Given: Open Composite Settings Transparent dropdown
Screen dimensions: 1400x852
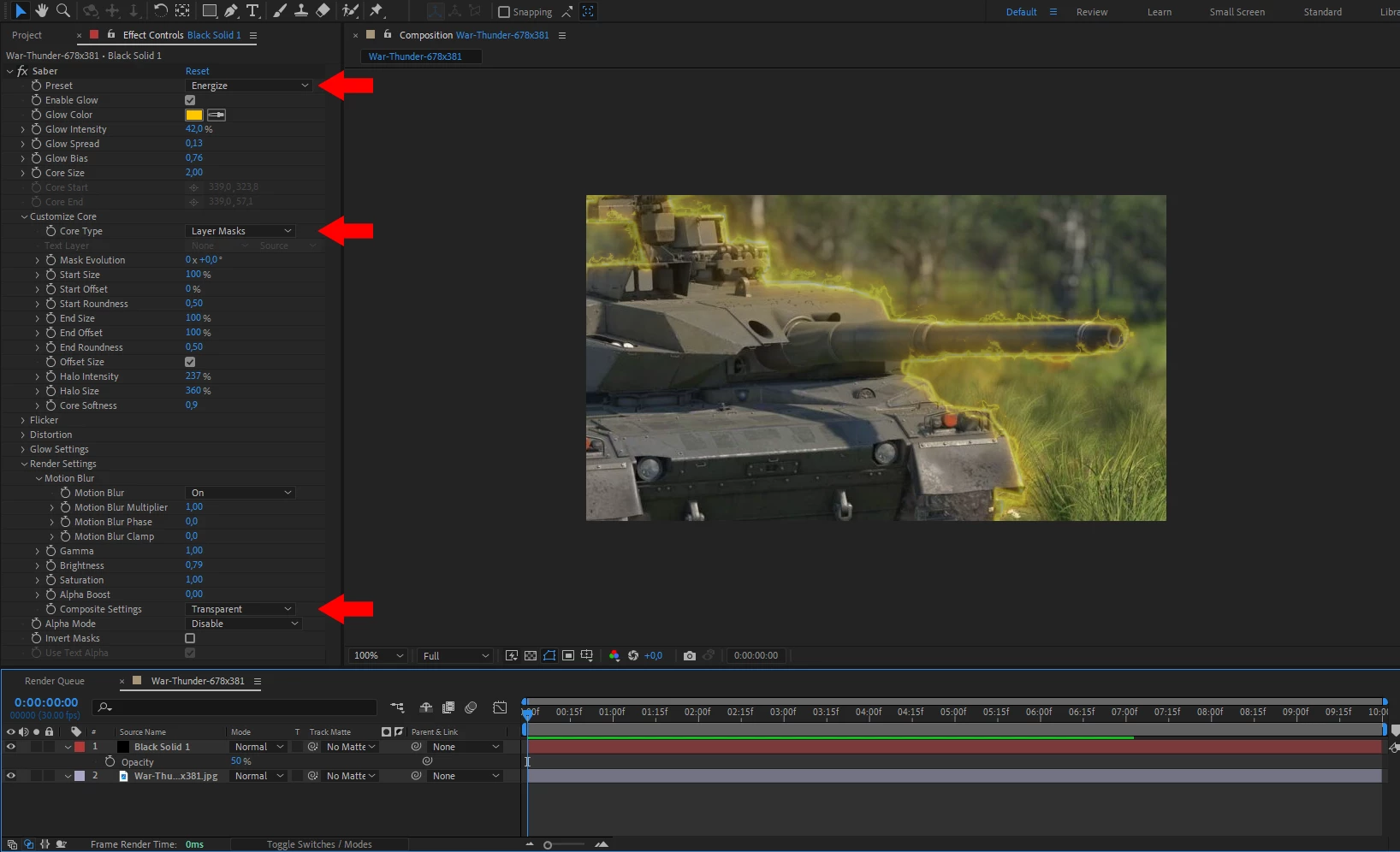Looking at the screenshot, I should click(240, 609).
